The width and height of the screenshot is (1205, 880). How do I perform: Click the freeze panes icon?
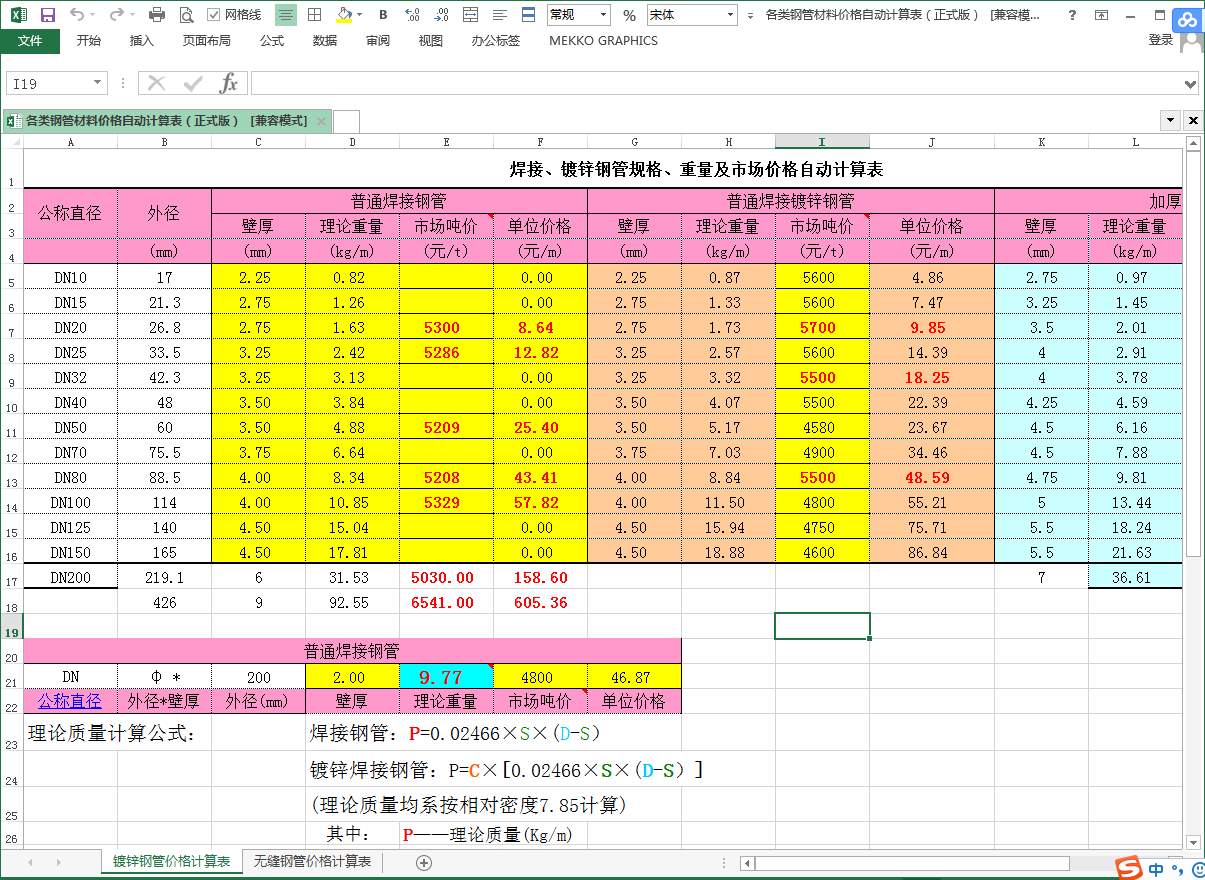click(x=529, y=15)
